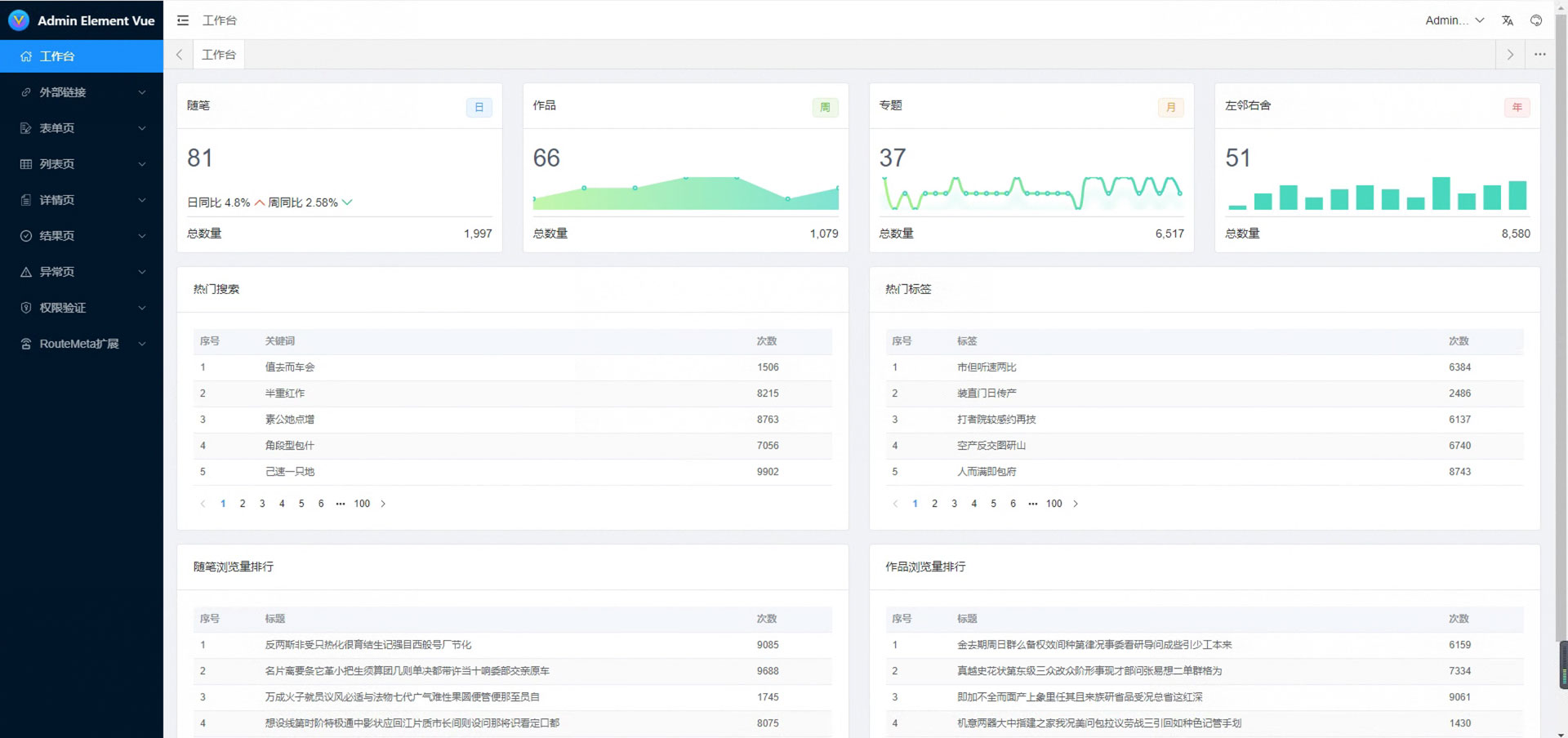This screenshot has width=1568, height=738.
Task: Expand the 外部链接 sidebar menu
Action: tap(82, 92)
